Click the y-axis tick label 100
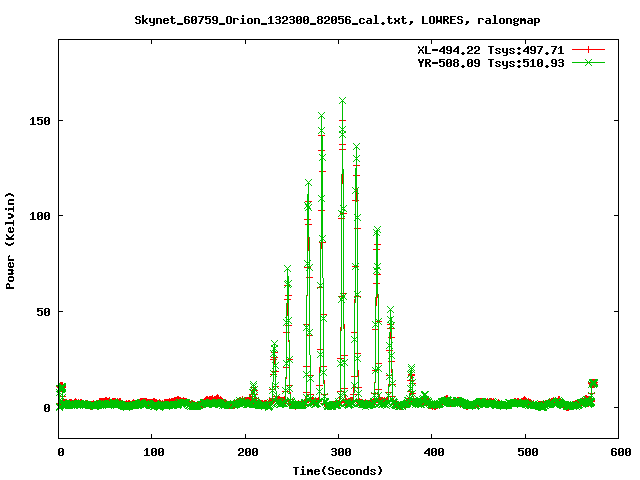The height and width of the screenshot is (480, 640). click(40, 216)
